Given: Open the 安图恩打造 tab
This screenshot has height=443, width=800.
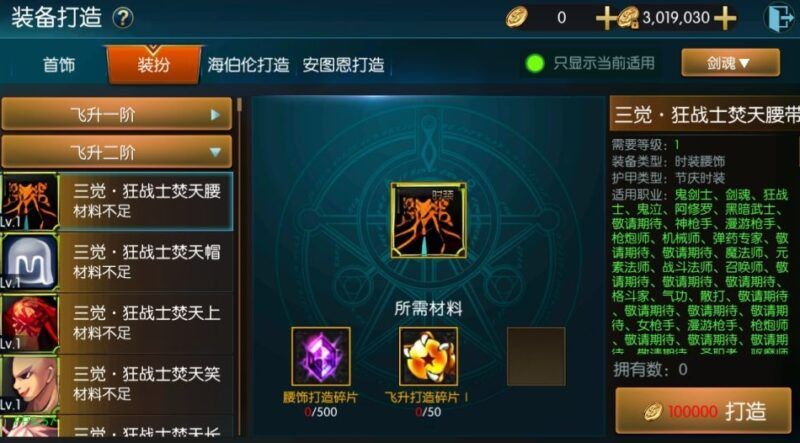Looking at the screenshot, I should point(343,65).
